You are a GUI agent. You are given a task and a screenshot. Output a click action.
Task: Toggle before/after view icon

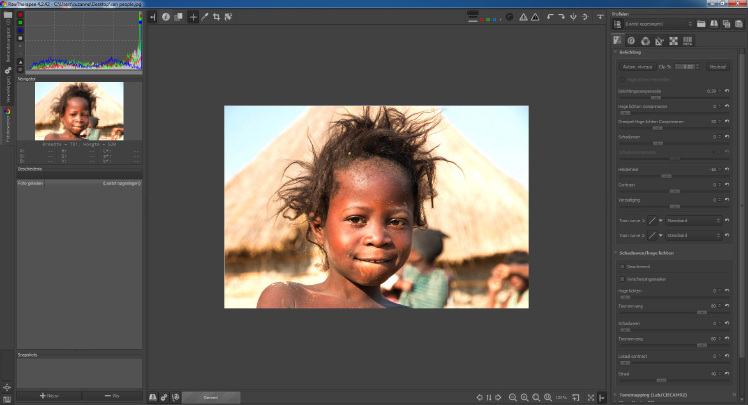tap(178, 17)
